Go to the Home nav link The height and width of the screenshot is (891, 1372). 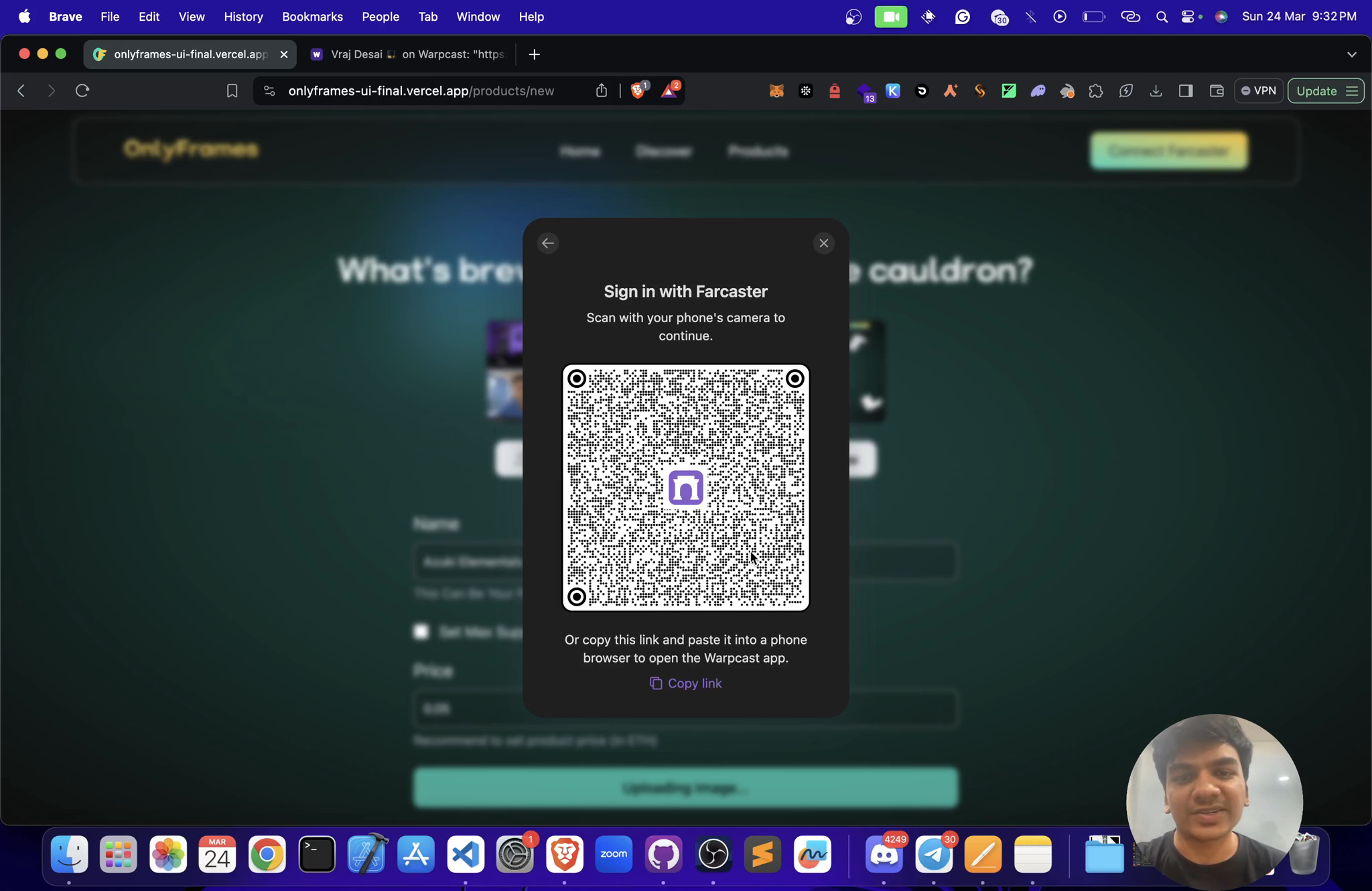[x=579, y=151]
